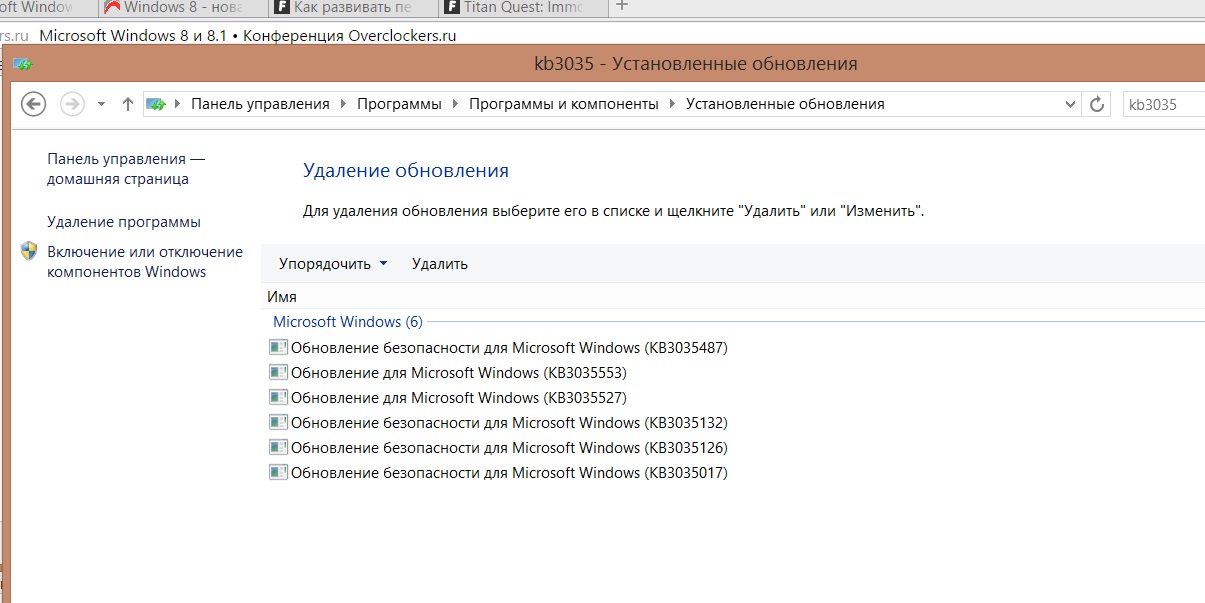
Task: Expand chevron after Программы и компоненты
Action: coord(672,104)
